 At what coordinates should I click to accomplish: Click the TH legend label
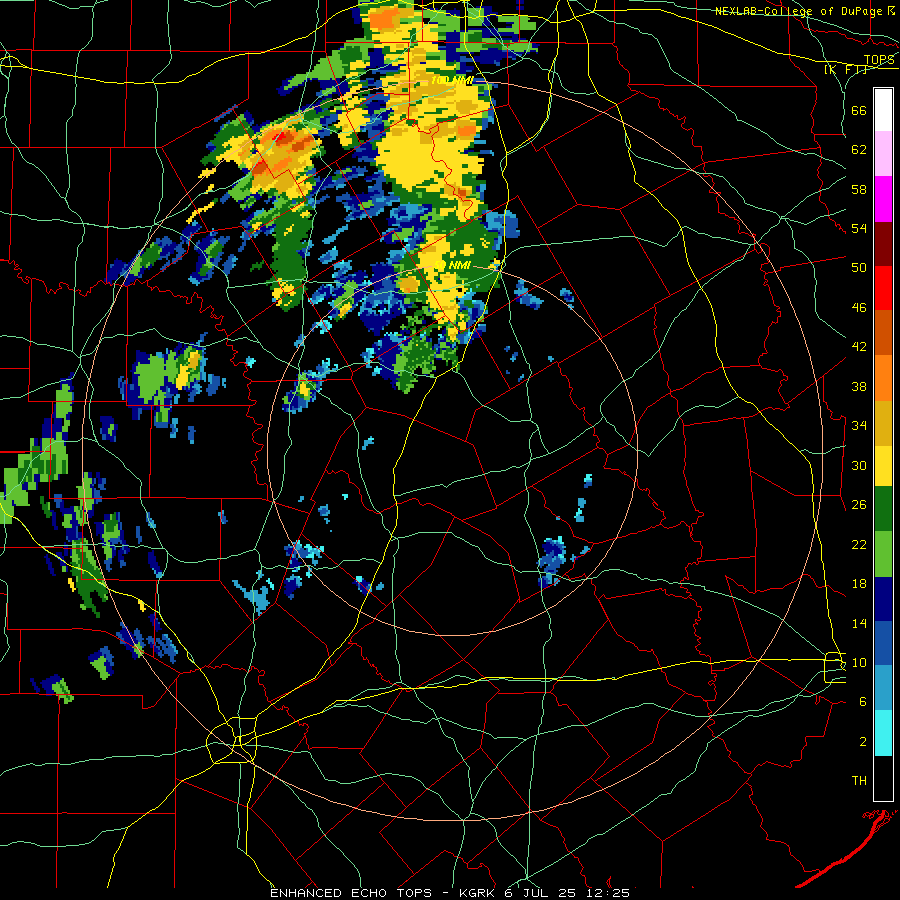pos(859,780)
